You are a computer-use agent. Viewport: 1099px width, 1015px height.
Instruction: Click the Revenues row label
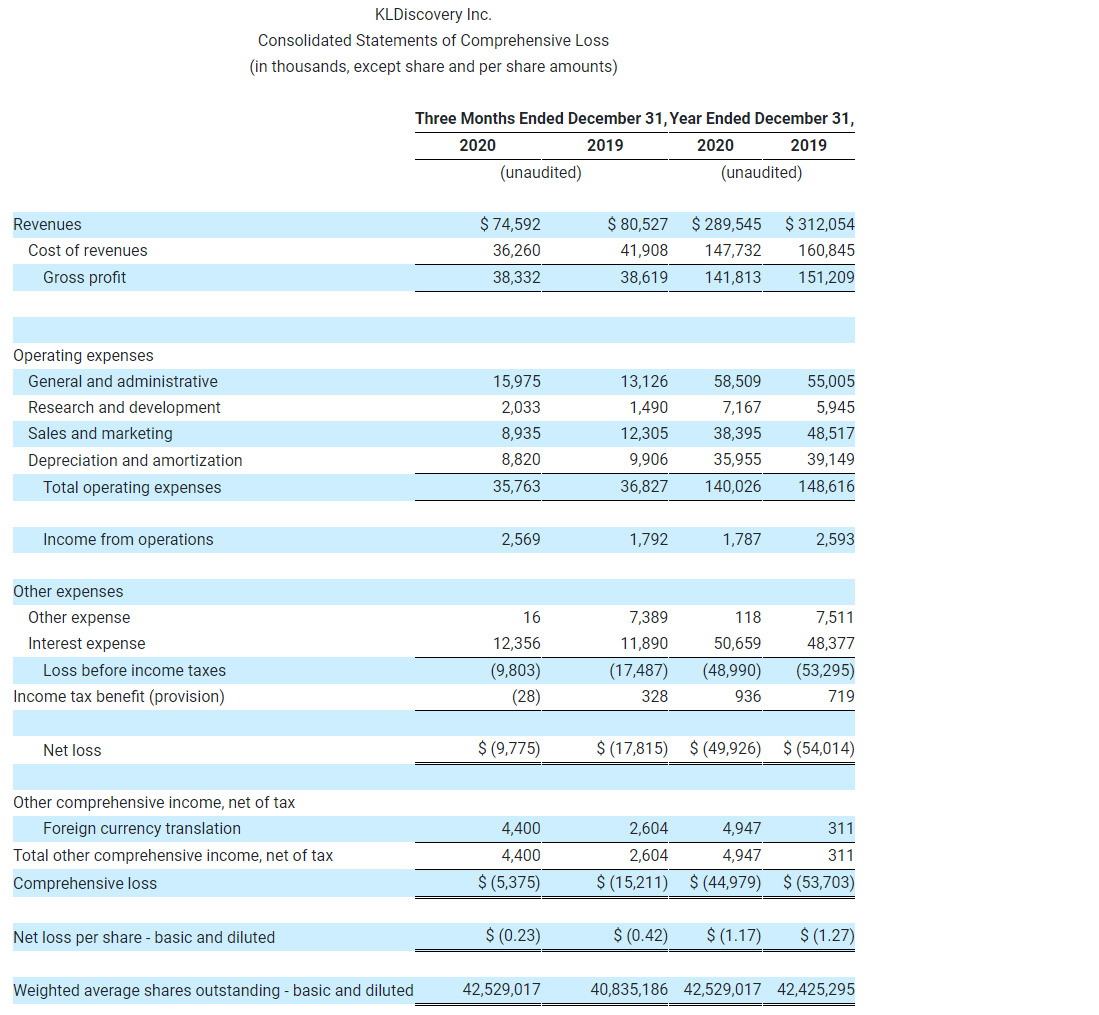click(x=45, y=224)
